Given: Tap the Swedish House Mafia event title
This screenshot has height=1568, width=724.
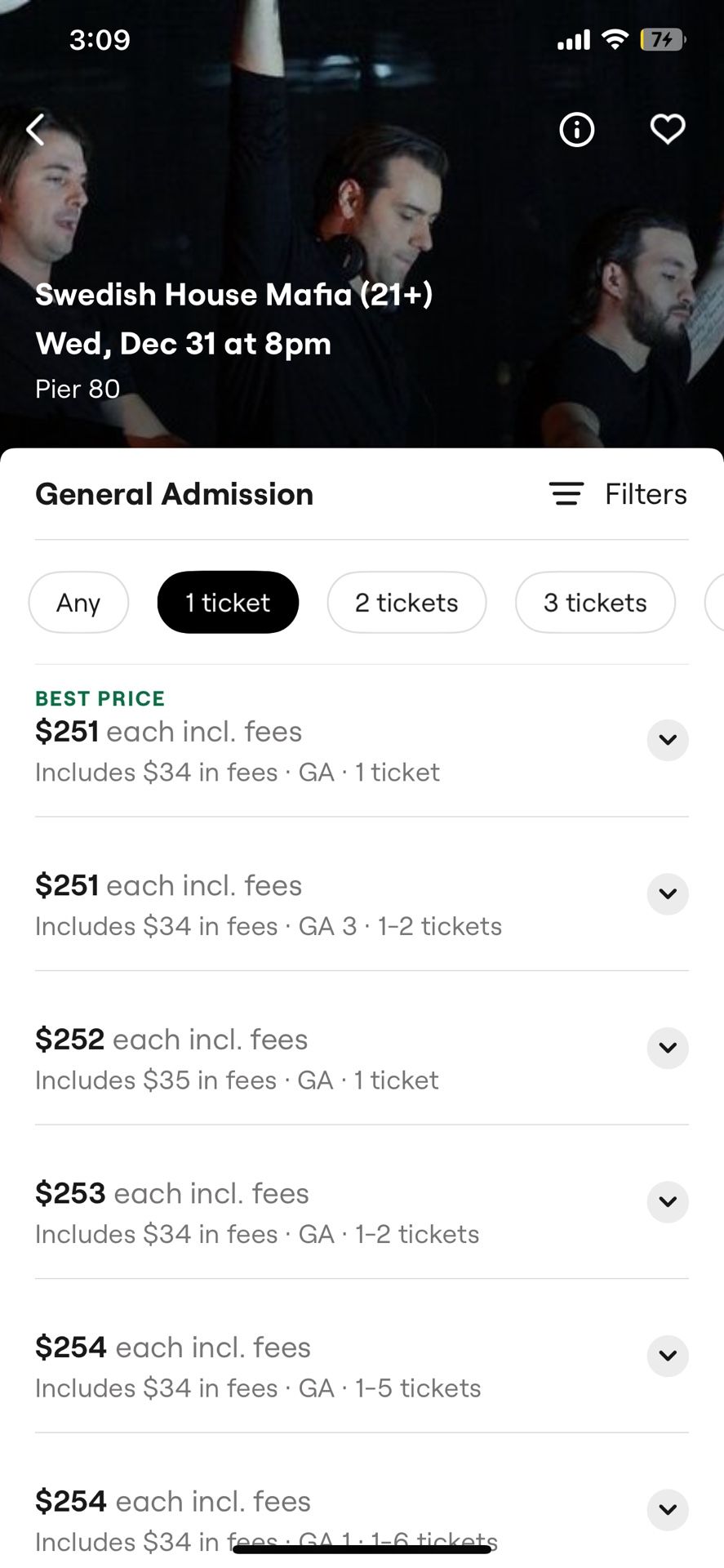Looking at the screenshot, I should 233,294.
